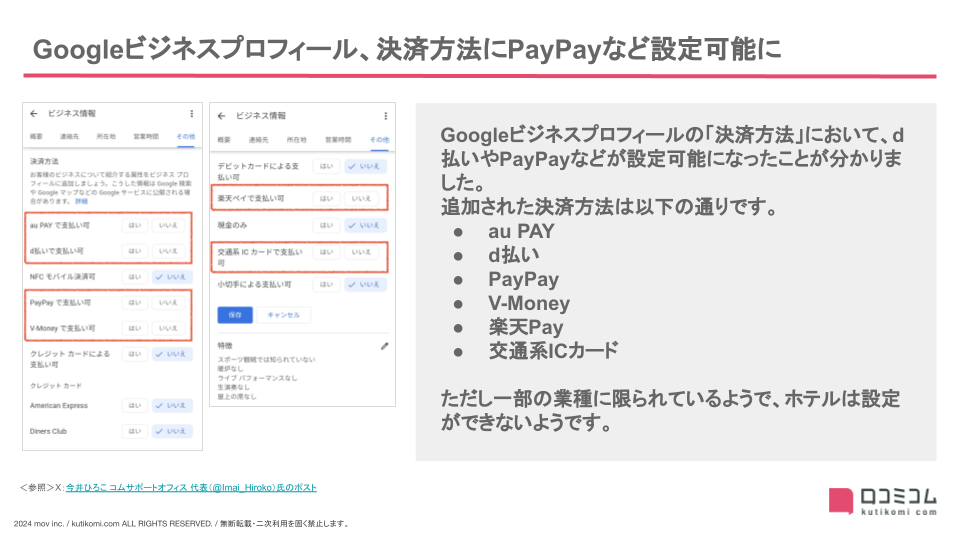Image resolution: width=960 pixels, height=540 pixels.
Task: Select その他 tab in the 決済方法 panel
Action: coord(186,137)
